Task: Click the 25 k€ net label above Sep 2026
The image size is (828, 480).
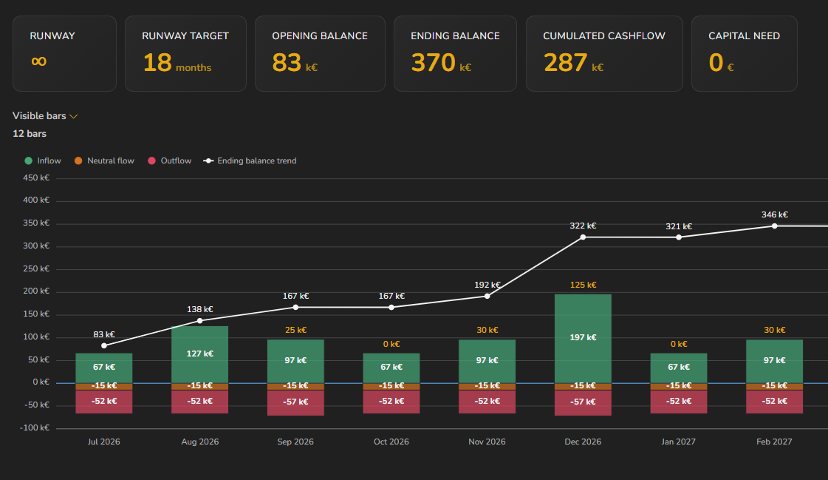Action: coord(296,330)
